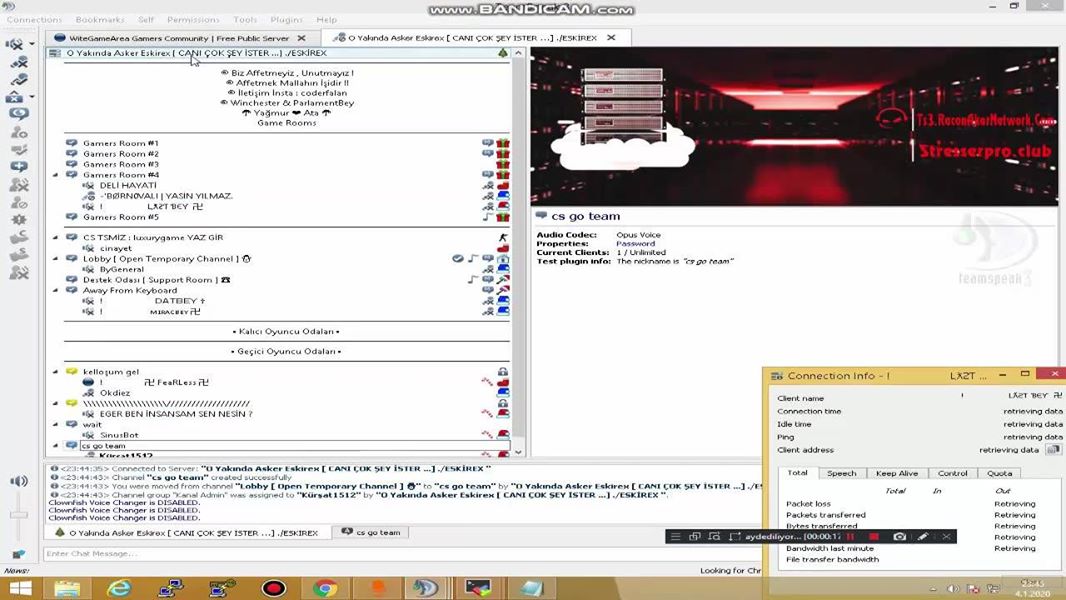
Task: Click the red server room banner image
Action: point(794,127)
